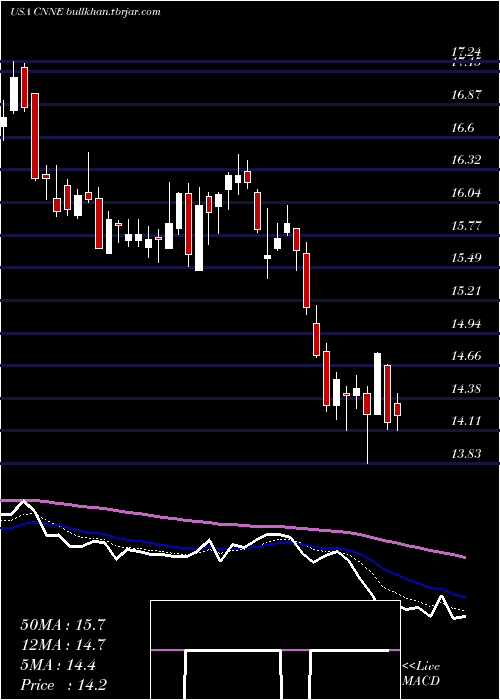Click the 13.83 price label

point(467,454)
